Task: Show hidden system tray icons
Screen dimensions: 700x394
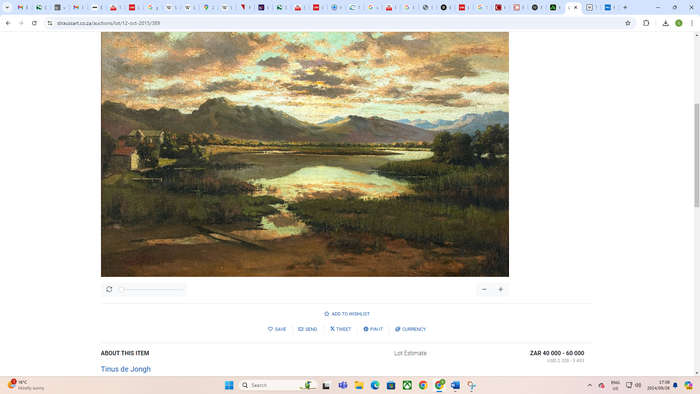Action: tap(590, 385)
